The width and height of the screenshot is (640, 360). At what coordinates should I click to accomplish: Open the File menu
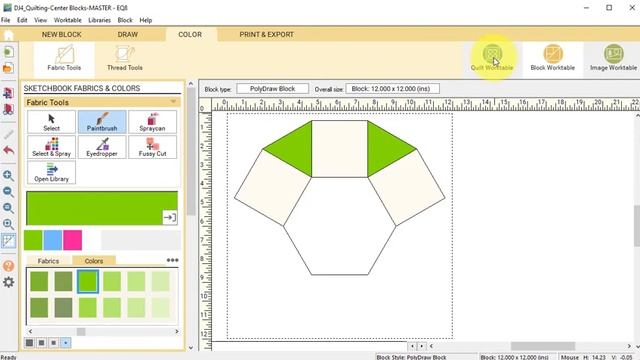pos(6,20)
